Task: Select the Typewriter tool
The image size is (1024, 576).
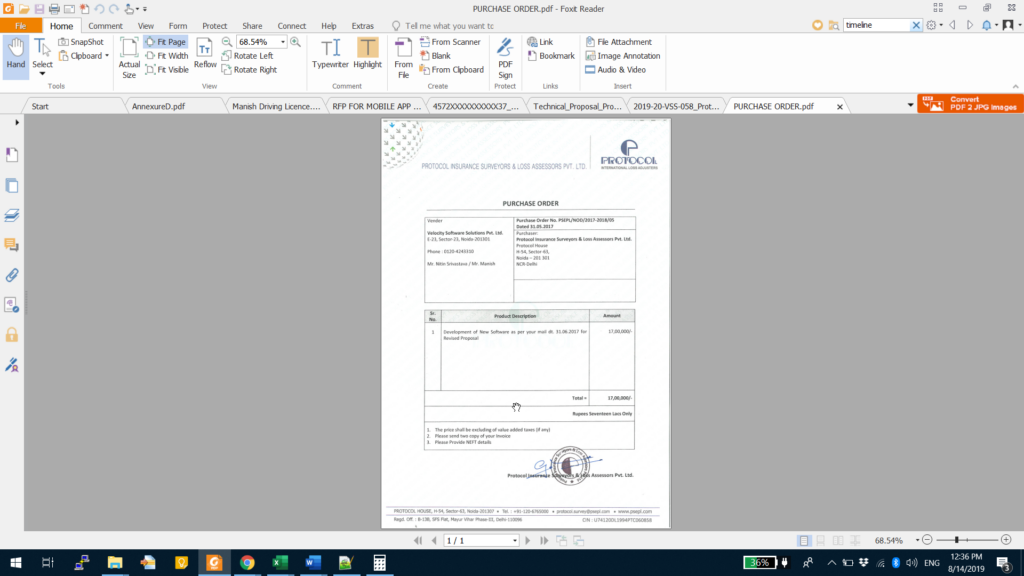Action: click(x=330, y=55)
